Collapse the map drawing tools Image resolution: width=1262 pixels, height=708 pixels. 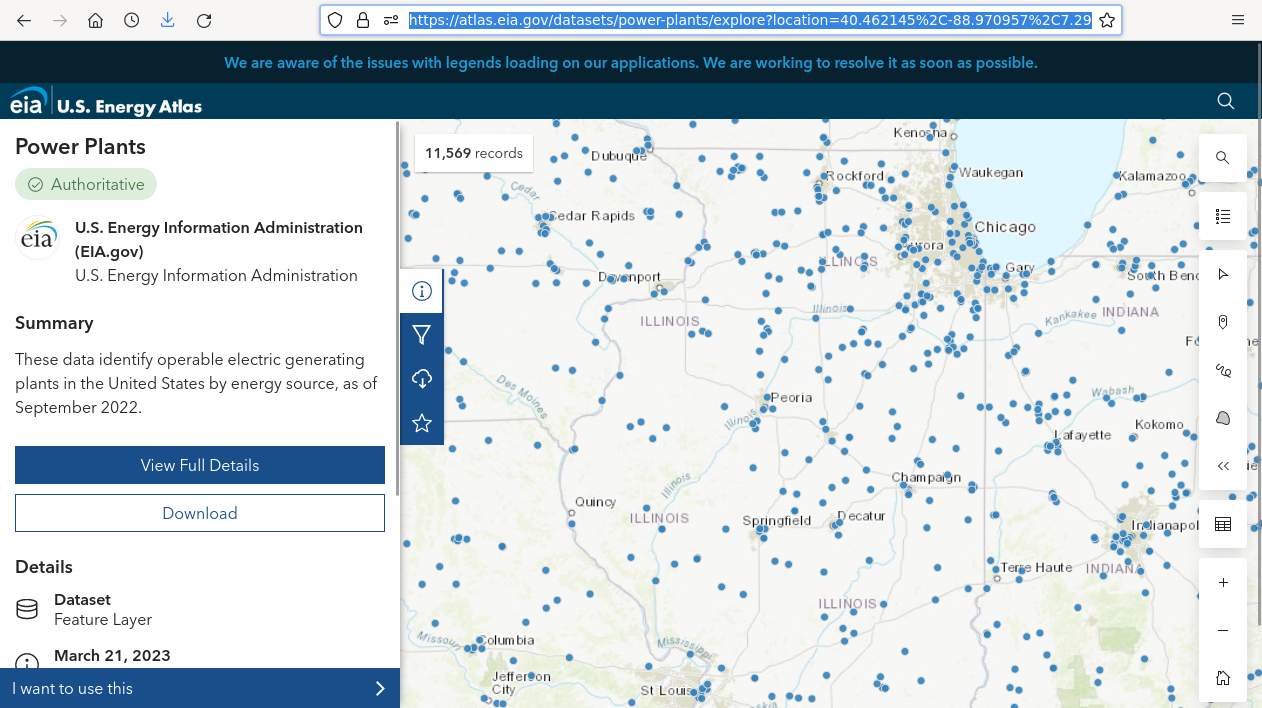click(1222, 466)
